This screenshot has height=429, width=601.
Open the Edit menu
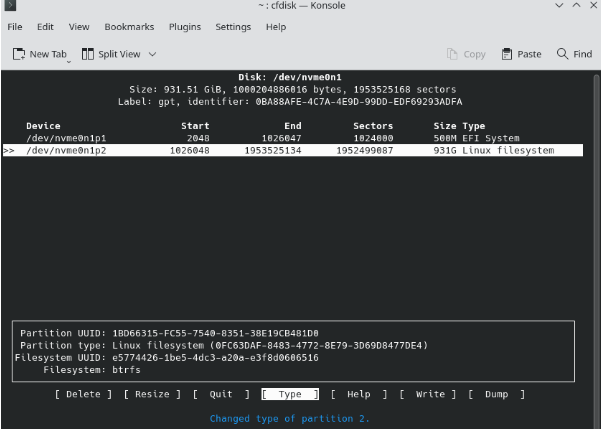pos(45,27)
